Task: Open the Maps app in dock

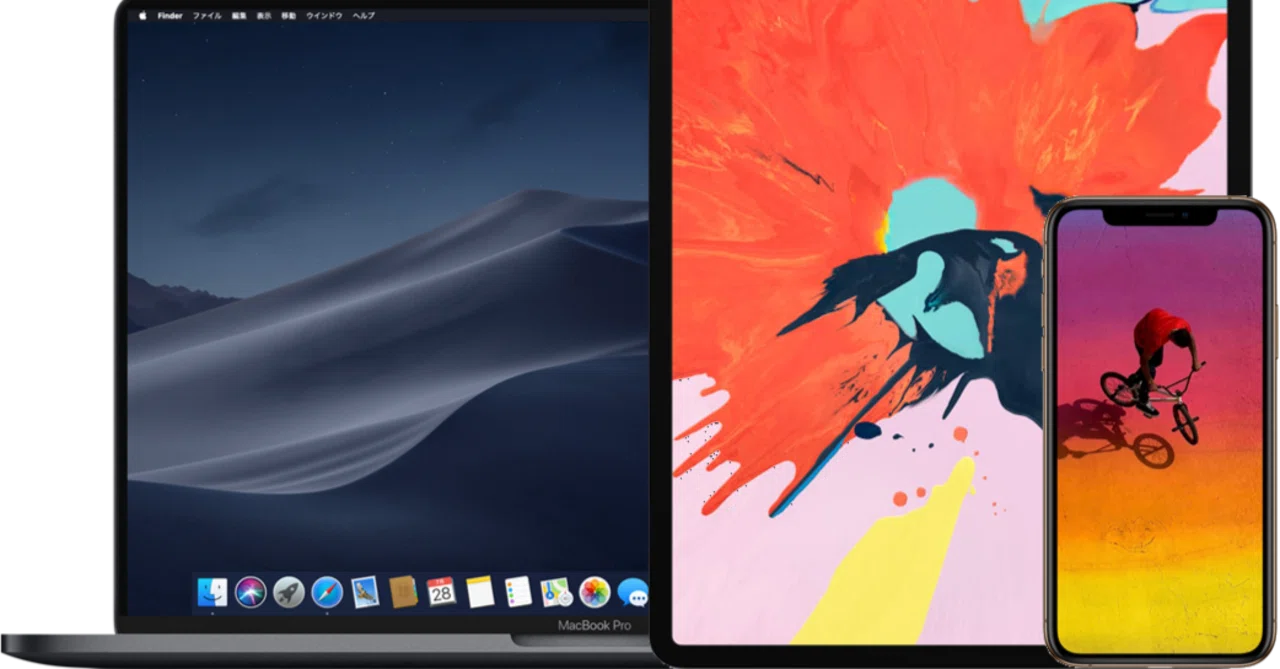Action: click(x=556, y=592)
